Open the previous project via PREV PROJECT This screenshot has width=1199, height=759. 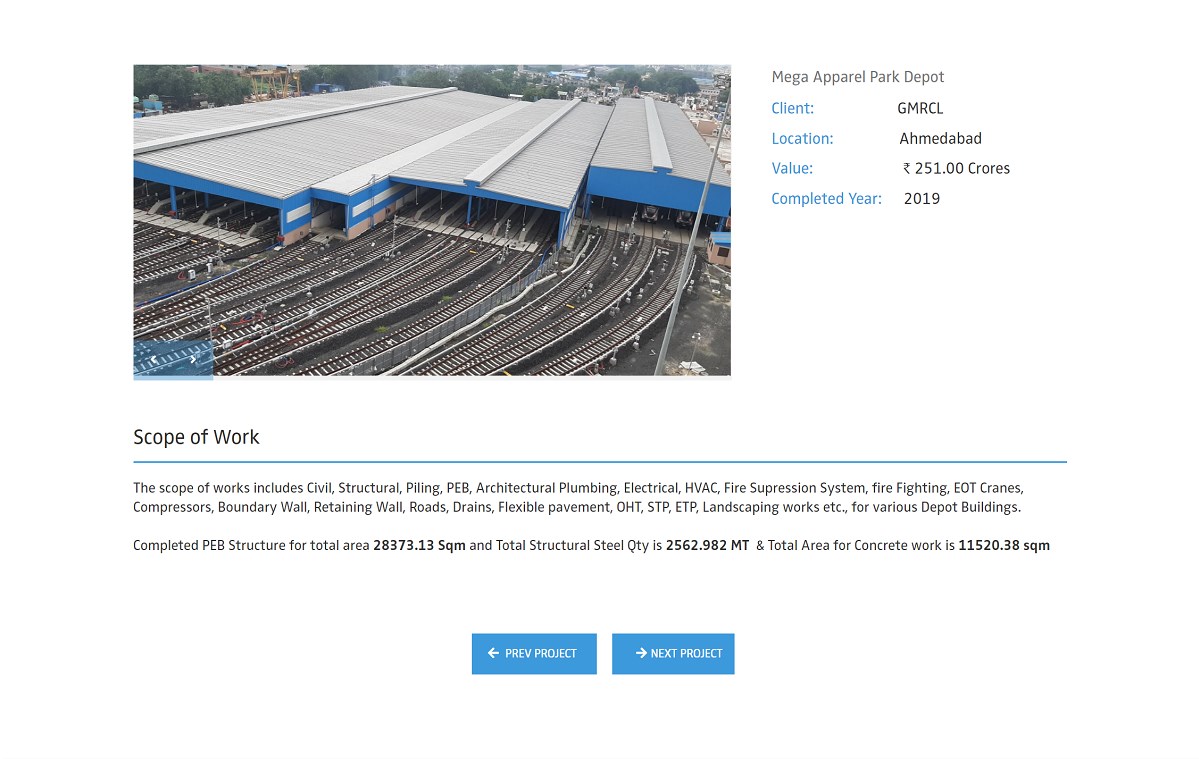point(533,653)
